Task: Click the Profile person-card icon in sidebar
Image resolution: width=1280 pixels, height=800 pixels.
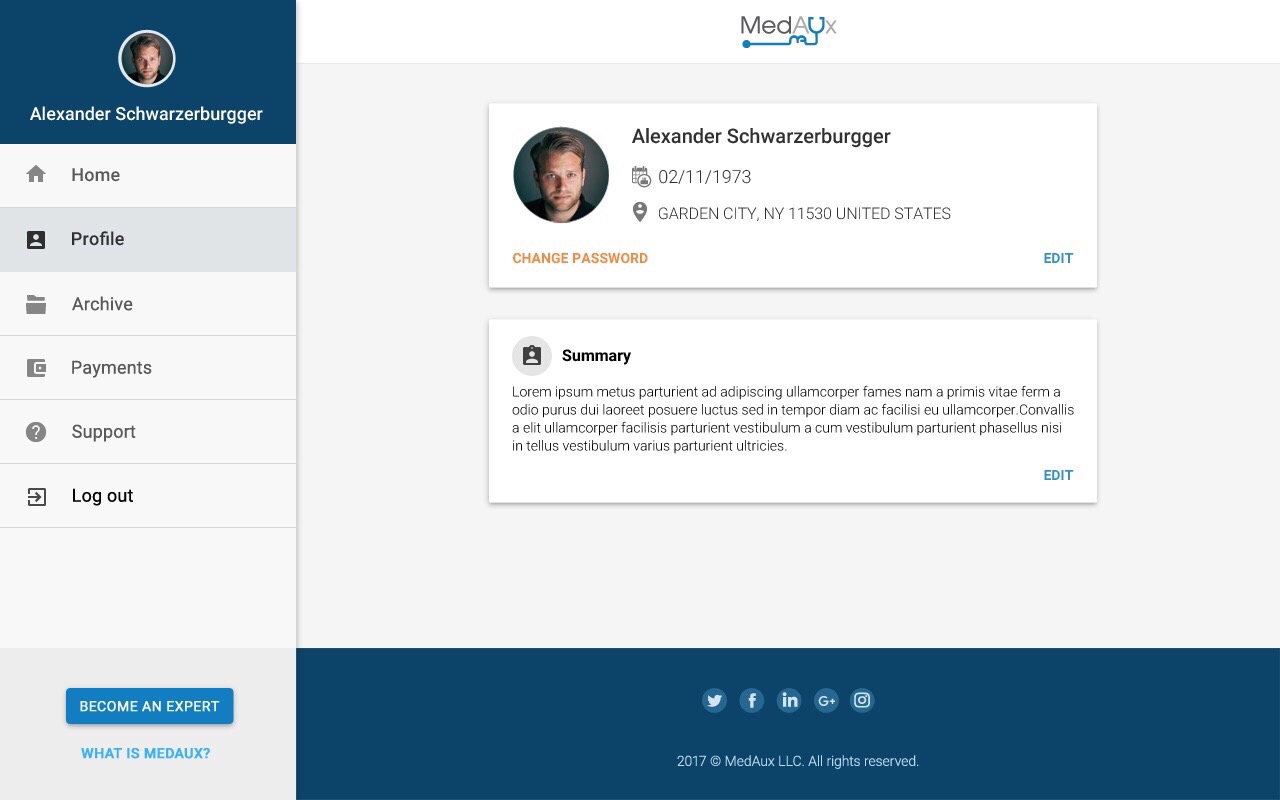Action: [x=36, y=240]
